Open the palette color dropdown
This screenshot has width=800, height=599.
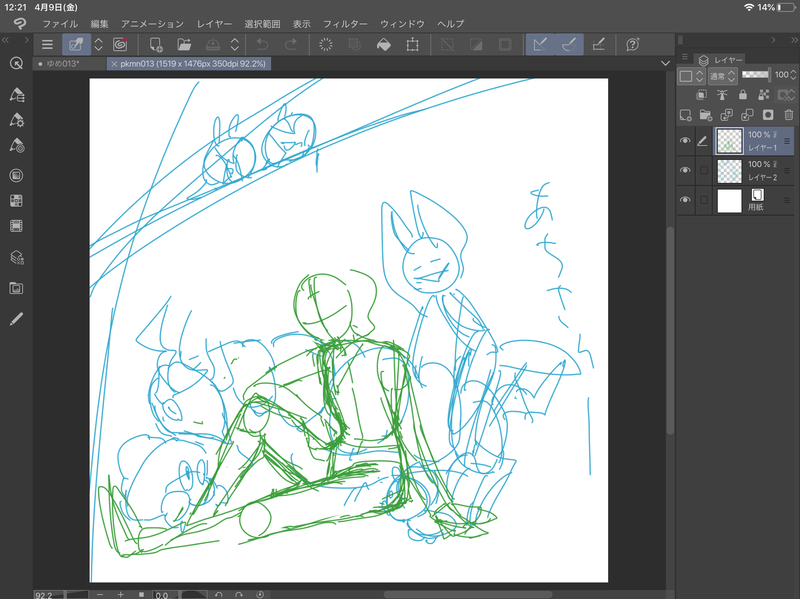tap(691, 77)
